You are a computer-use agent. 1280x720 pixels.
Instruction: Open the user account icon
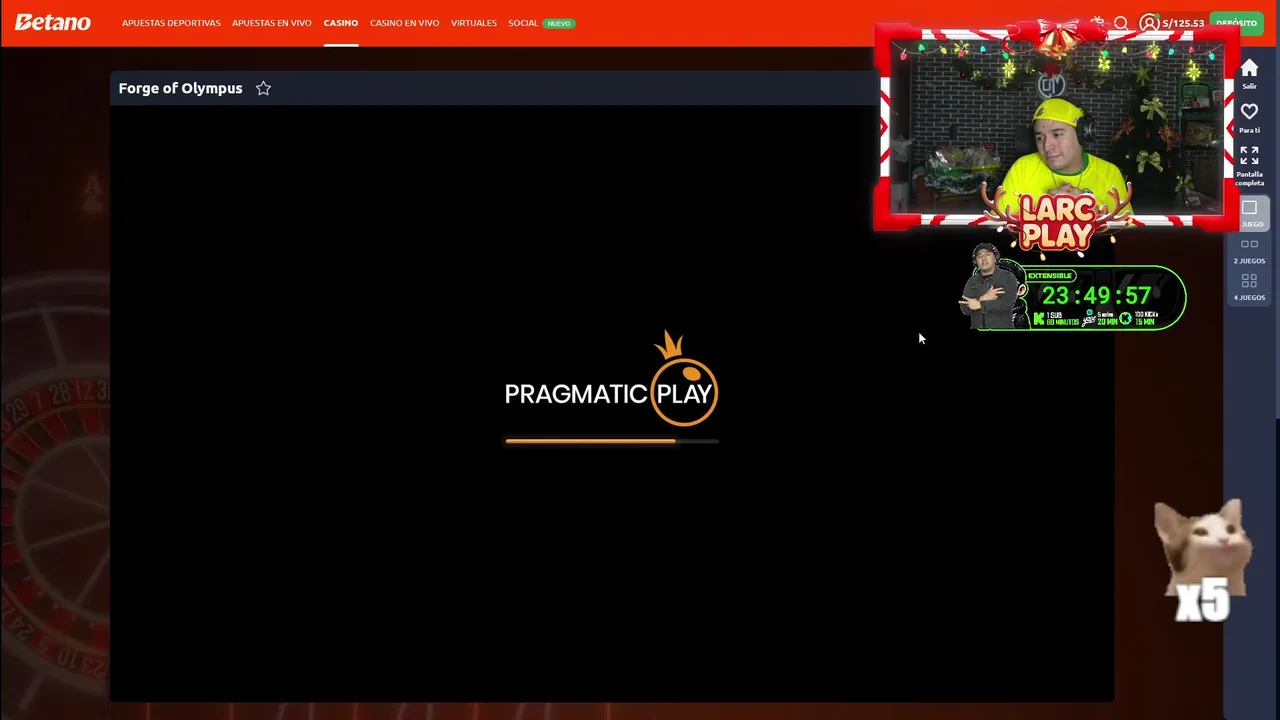click(x=1148, y=23)
